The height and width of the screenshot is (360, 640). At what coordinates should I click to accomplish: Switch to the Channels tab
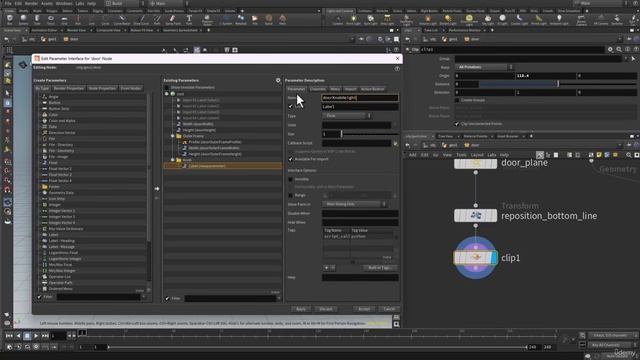click(318, 89)
